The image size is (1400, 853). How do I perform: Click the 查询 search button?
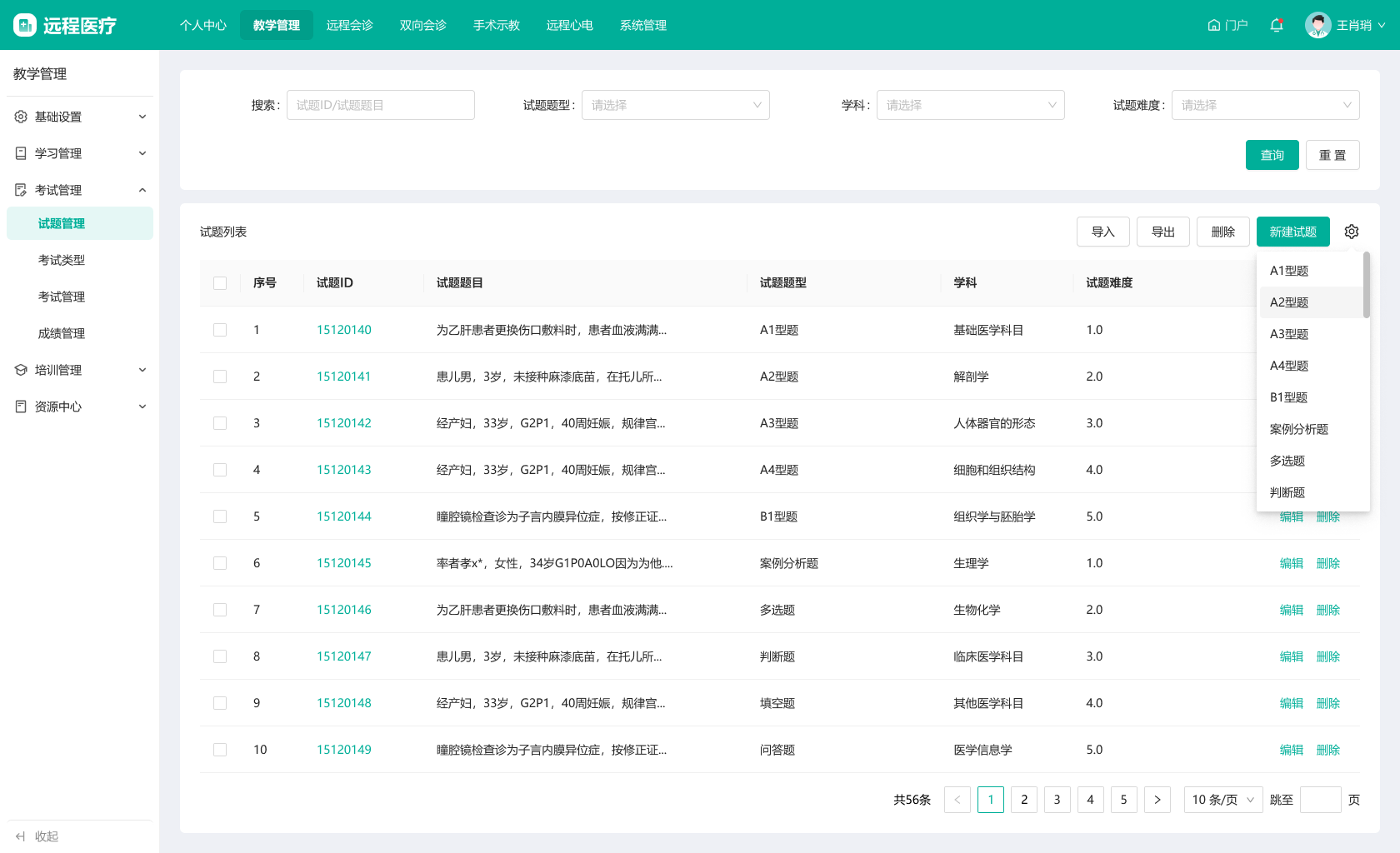[x=1272, y=155]
